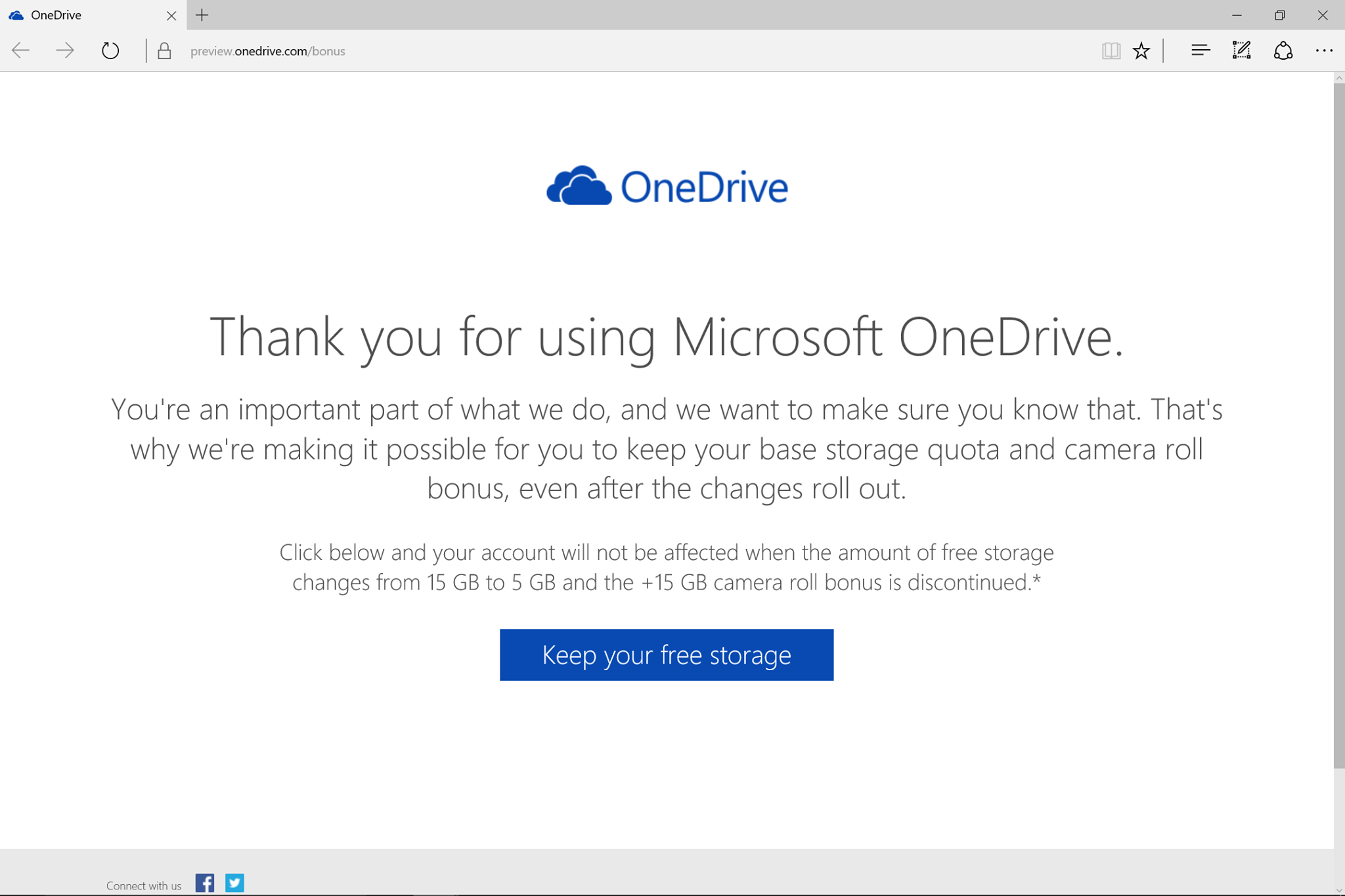
Task: Click the 'Connect with us' text
Action: point(144,885)
